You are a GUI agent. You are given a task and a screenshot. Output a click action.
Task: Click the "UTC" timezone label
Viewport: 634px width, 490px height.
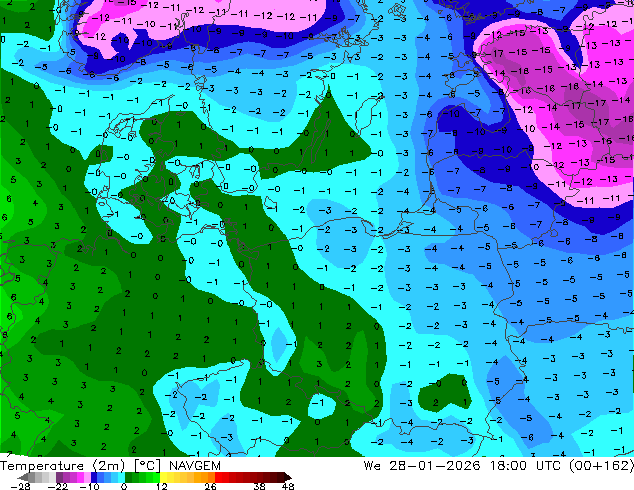coord(548,466)
